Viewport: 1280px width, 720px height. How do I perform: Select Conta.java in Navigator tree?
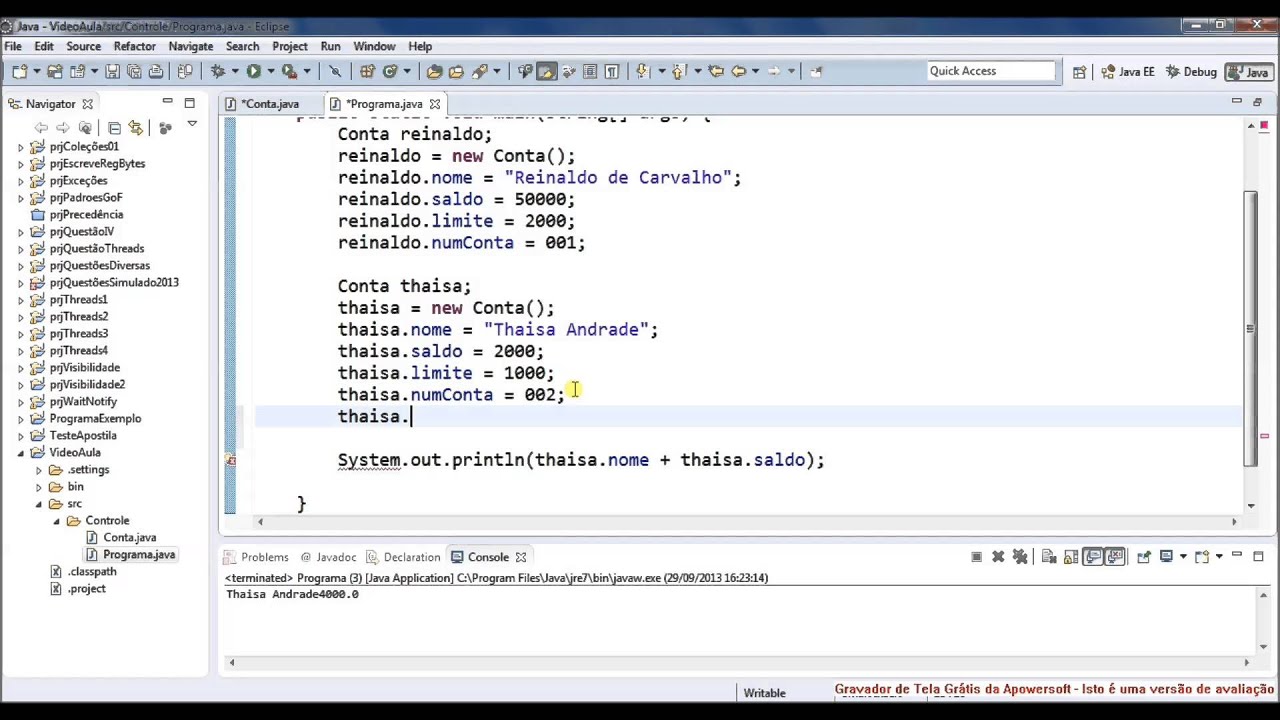(x=129, y=538)
